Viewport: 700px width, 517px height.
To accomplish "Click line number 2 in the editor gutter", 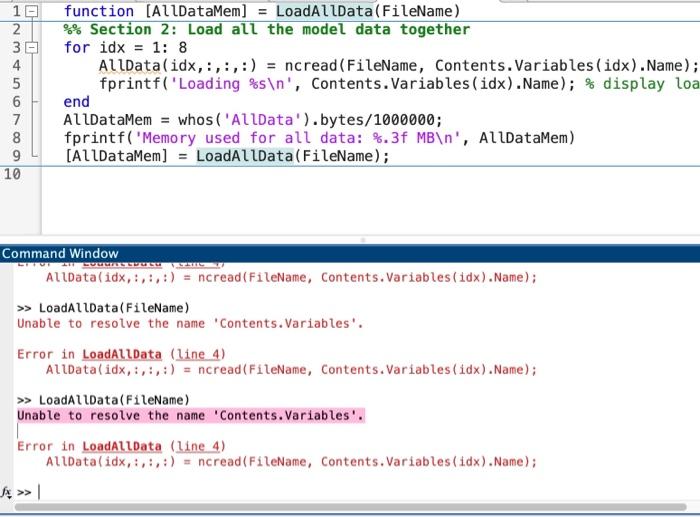I will 17,30.
